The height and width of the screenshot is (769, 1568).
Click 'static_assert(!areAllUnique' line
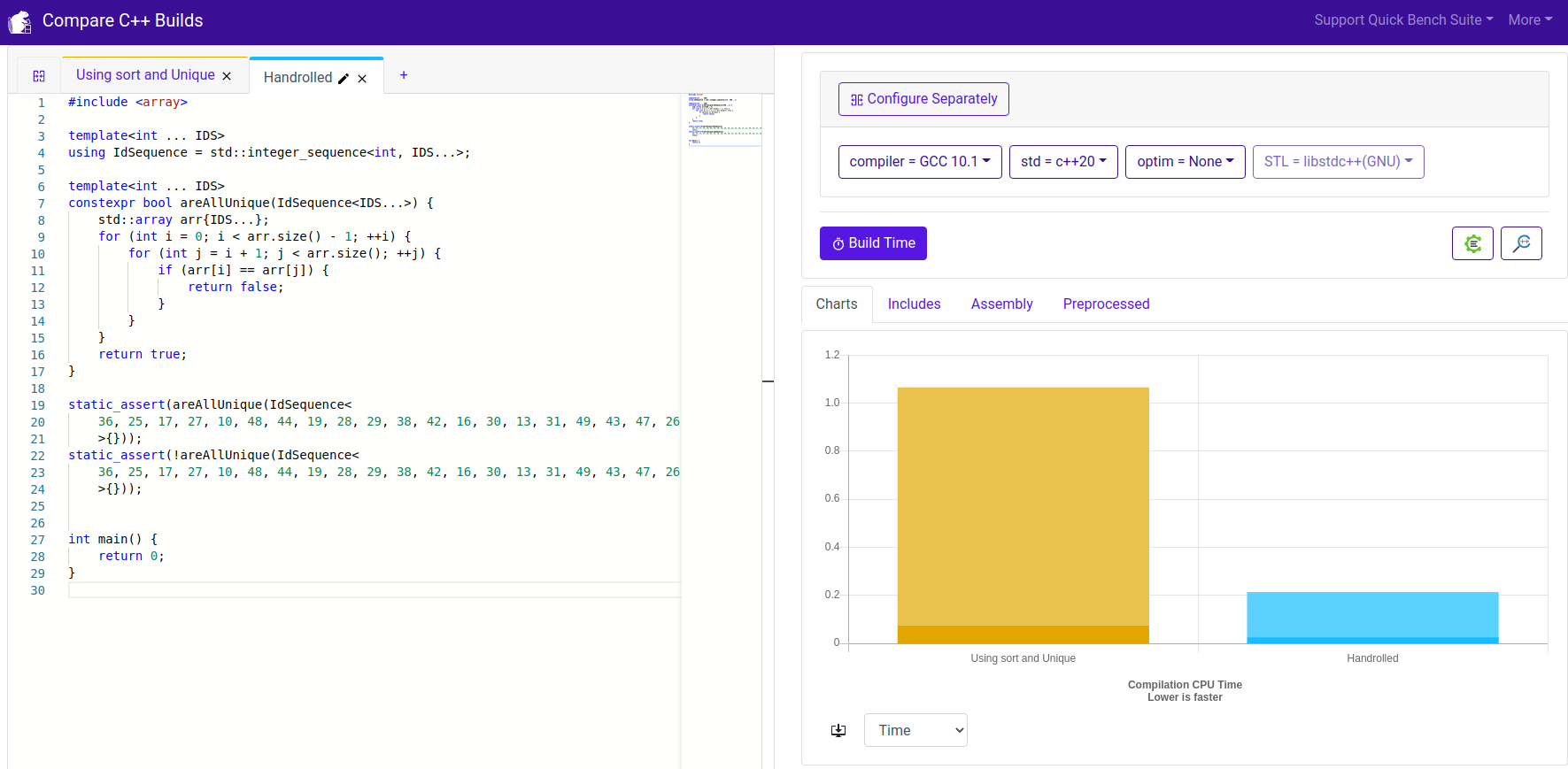213,456
